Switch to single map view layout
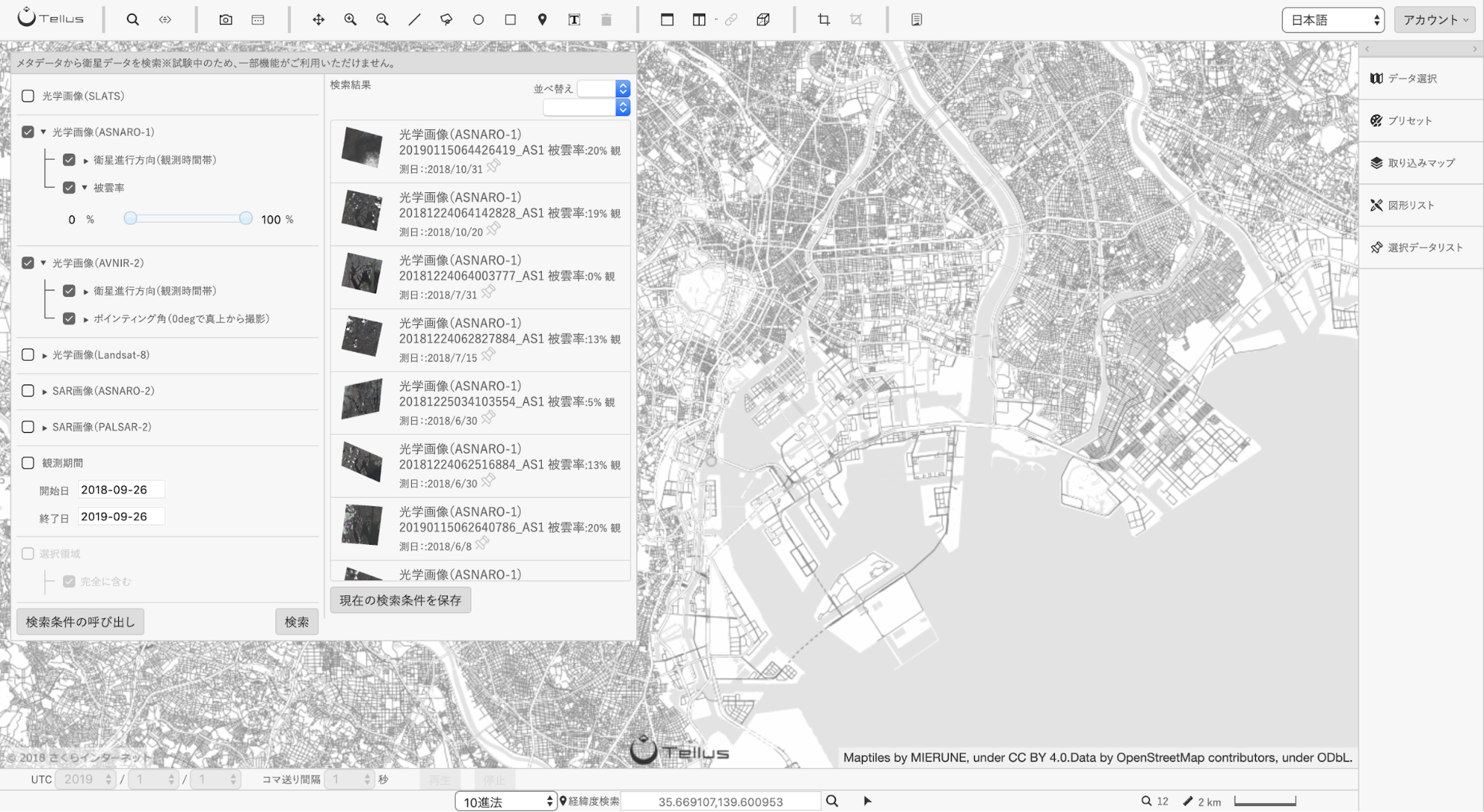The width and height of the screenshot is (1484, 812). click(x=667, y=19)
